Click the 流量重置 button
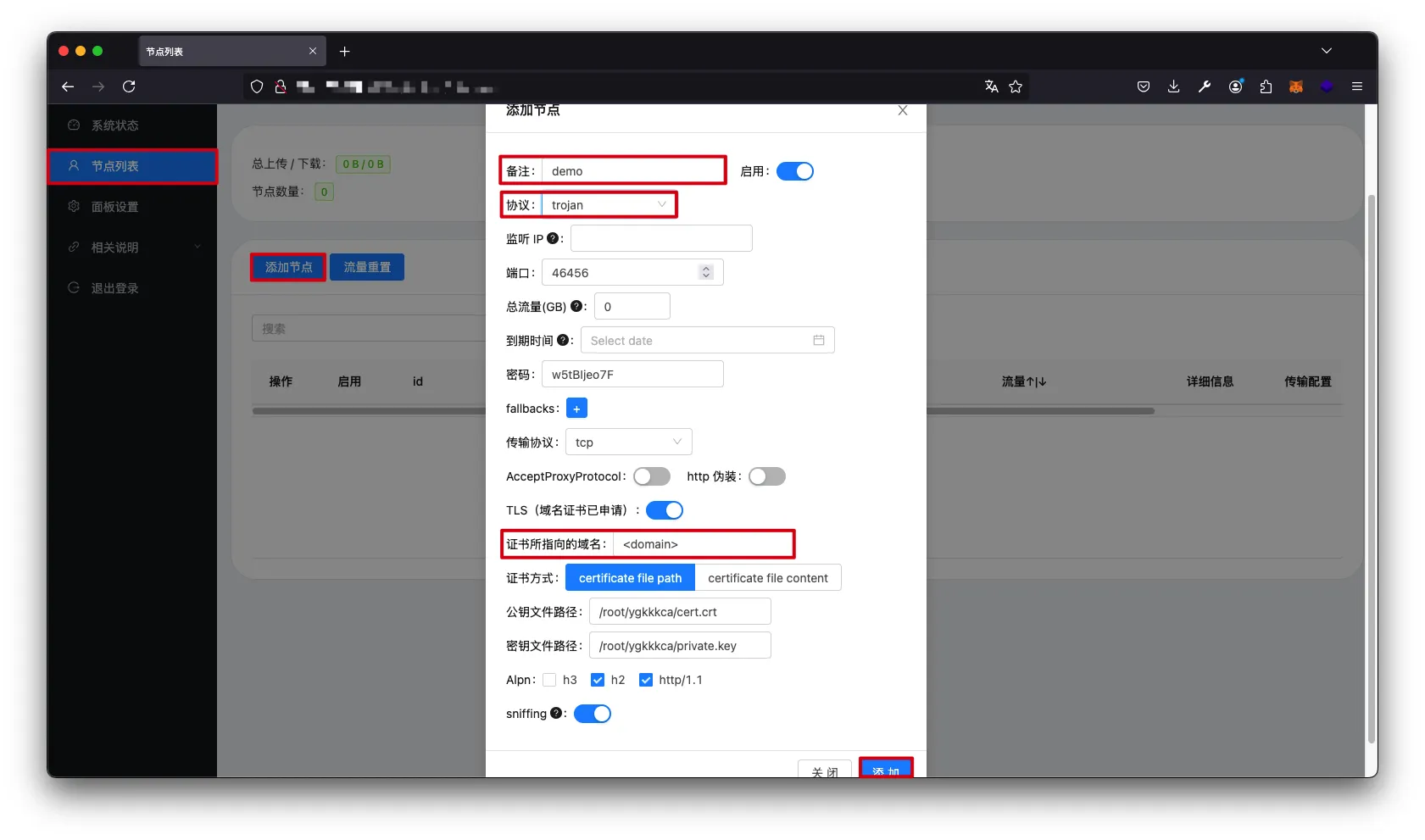This screenshot has height=840, width=1425. 366,267
